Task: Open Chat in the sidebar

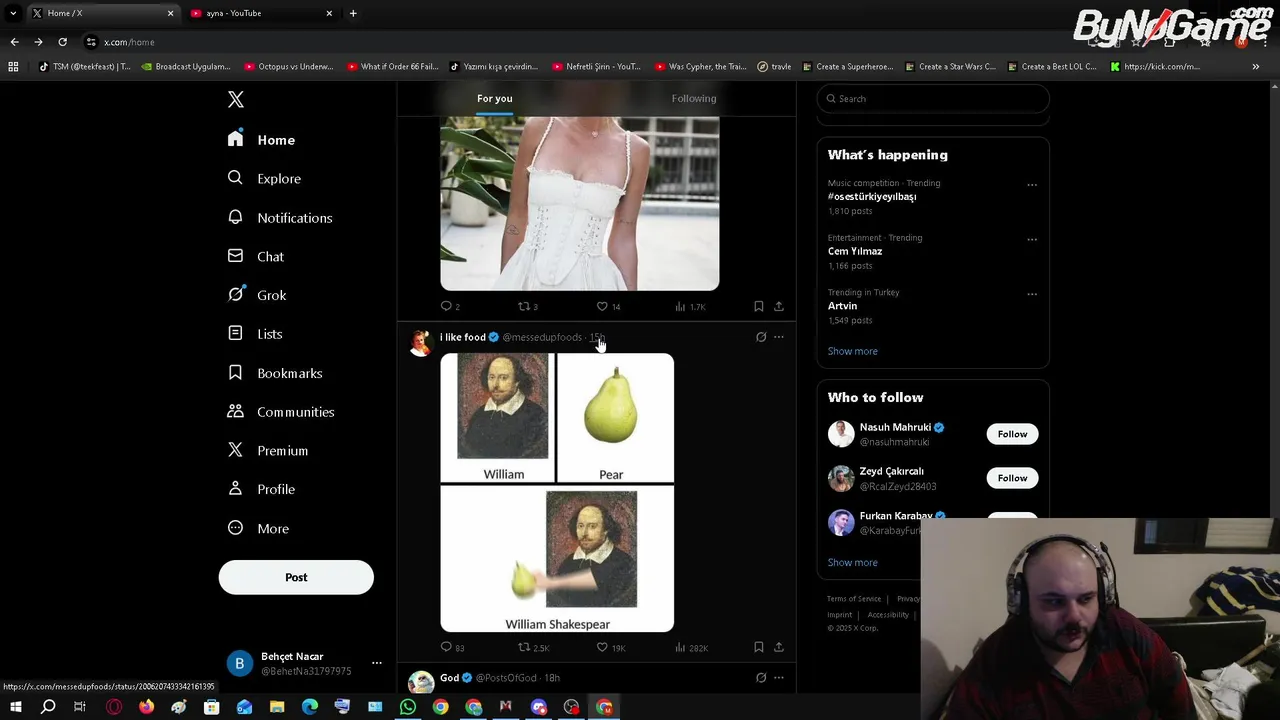Action: [x=256, y=256]
